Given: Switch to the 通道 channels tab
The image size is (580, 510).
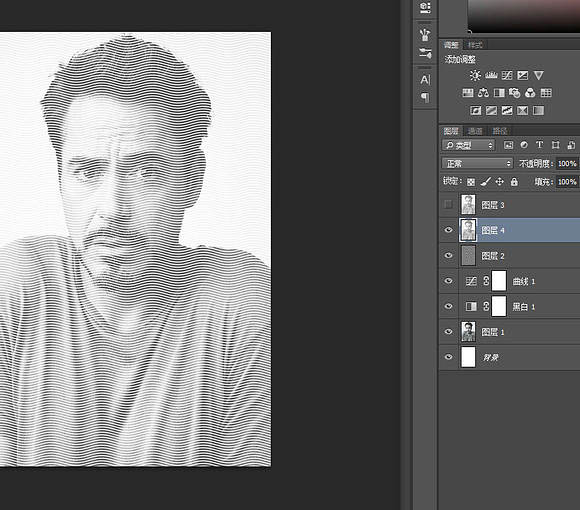Looking at the screenshot, I should [475, 131].
